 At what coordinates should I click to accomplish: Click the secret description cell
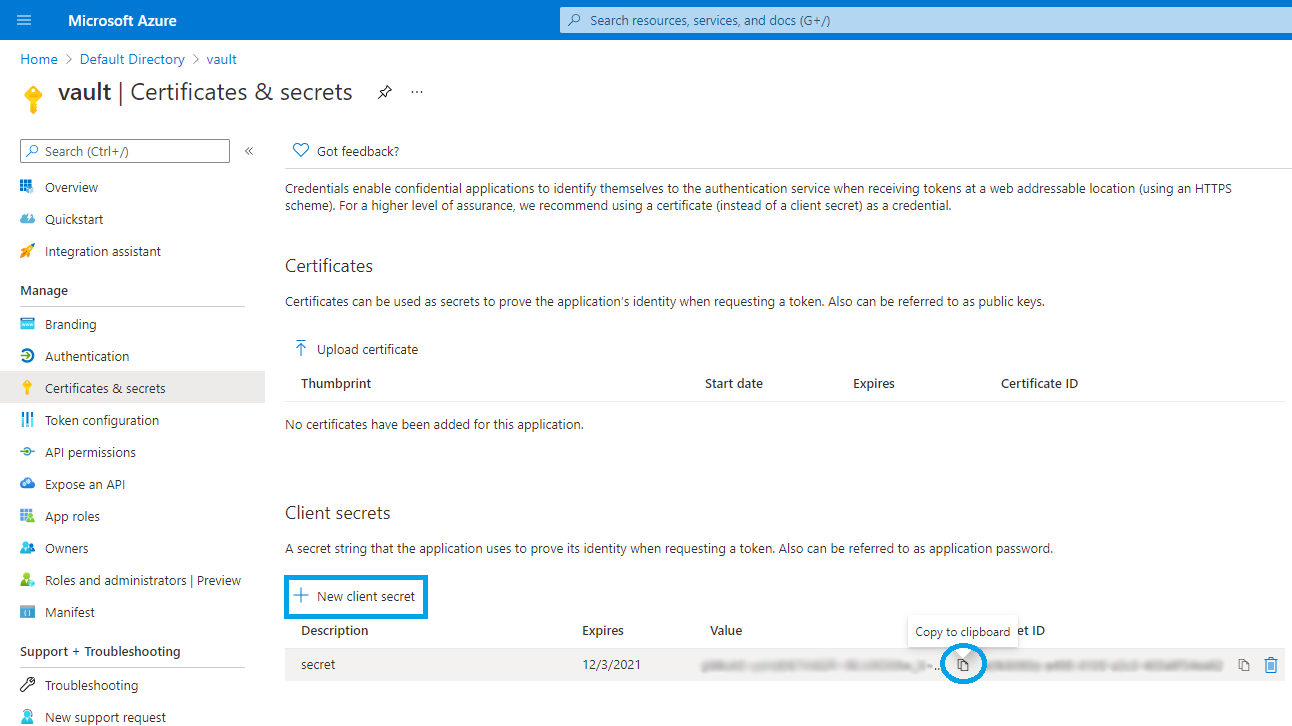(318, 664)
